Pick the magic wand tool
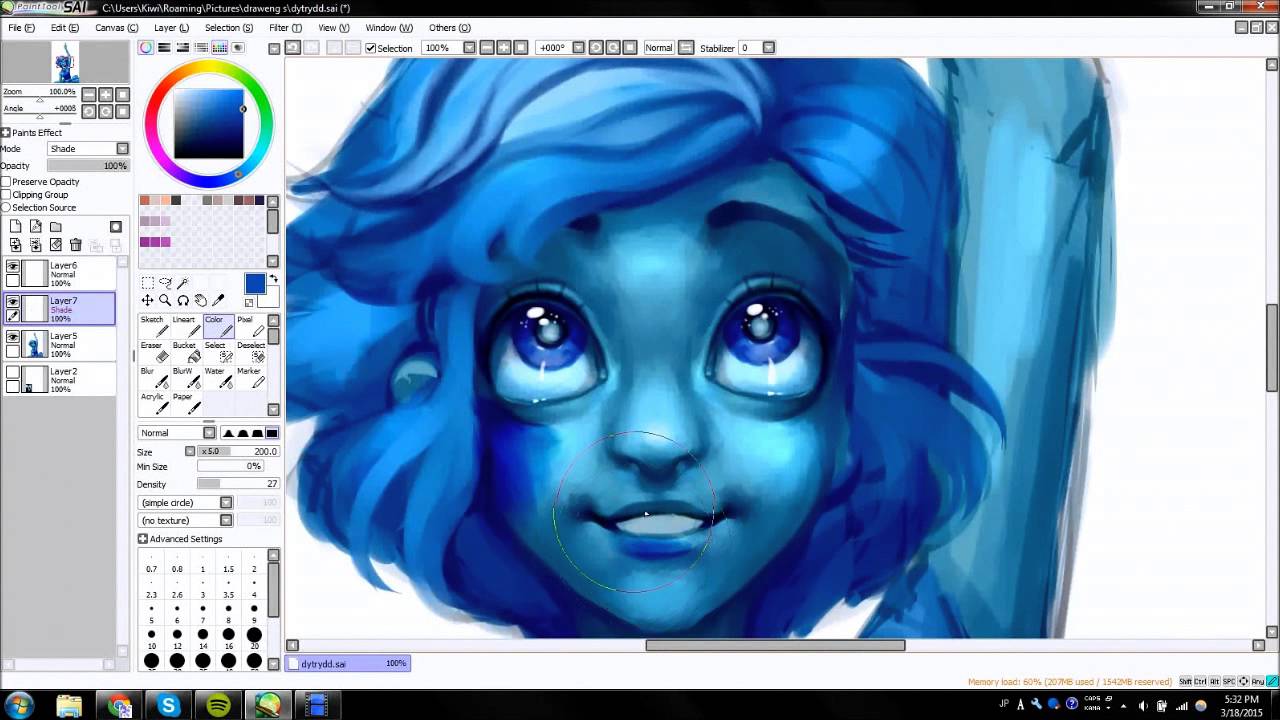Viewport: 1280px width, 720px height. 183,283
